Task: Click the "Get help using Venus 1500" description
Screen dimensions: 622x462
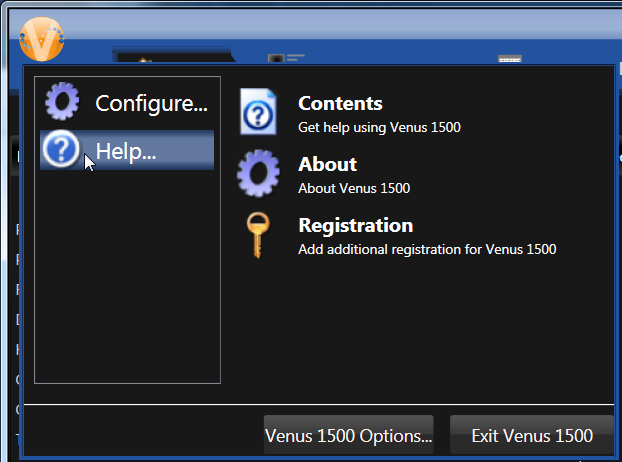Action: point(379,128)
